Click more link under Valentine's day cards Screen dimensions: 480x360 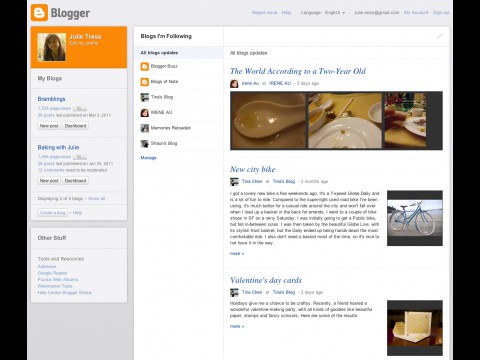237,326
